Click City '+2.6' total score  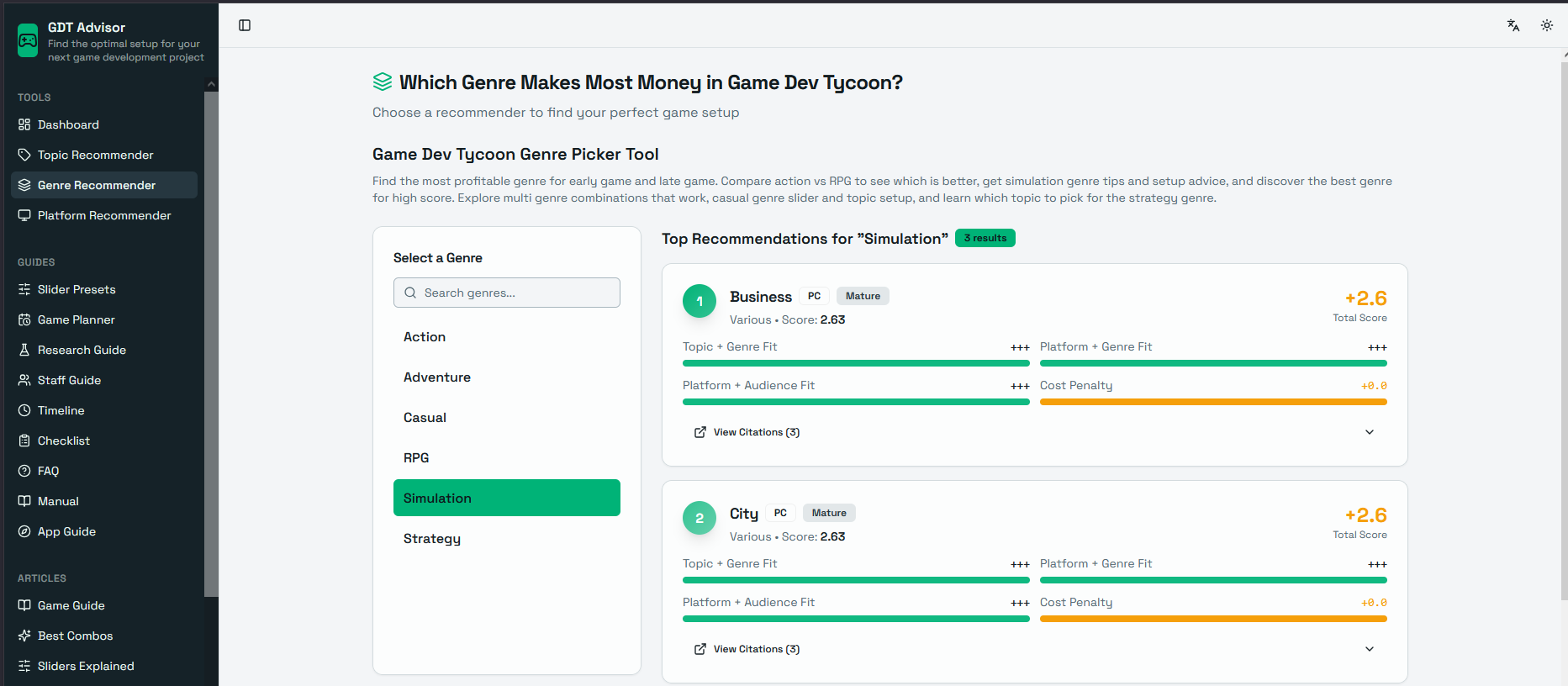point(1366,515)
